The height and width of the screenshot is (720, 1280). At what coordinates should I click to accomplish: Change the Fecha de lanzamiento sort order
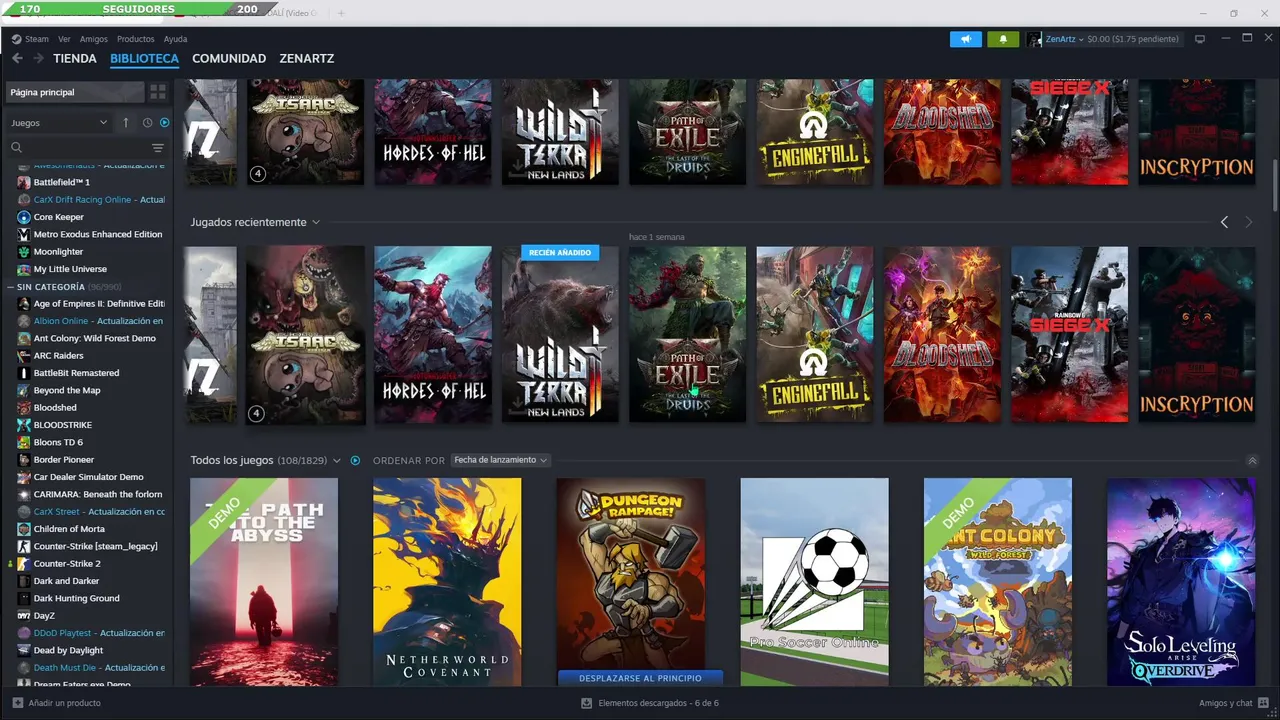point(500,460)
